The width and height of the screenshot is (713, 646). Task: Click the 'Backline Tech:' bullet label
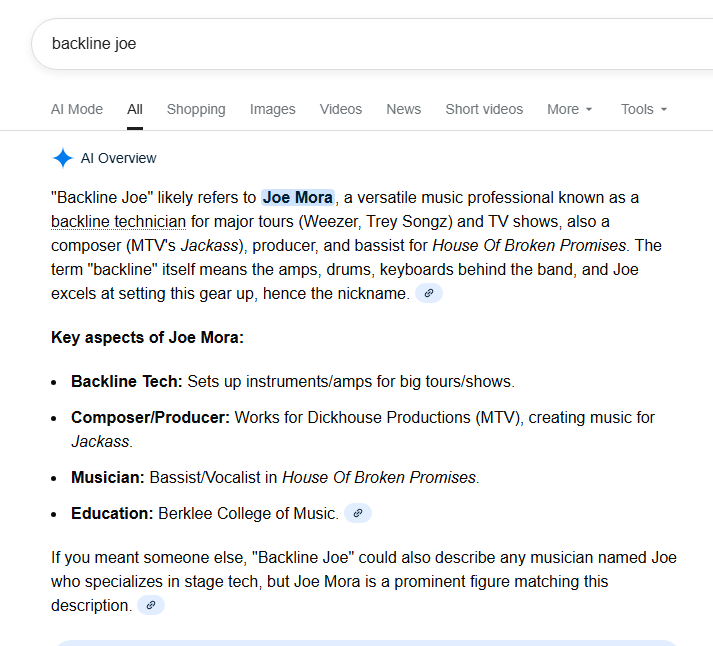(126, 381)
